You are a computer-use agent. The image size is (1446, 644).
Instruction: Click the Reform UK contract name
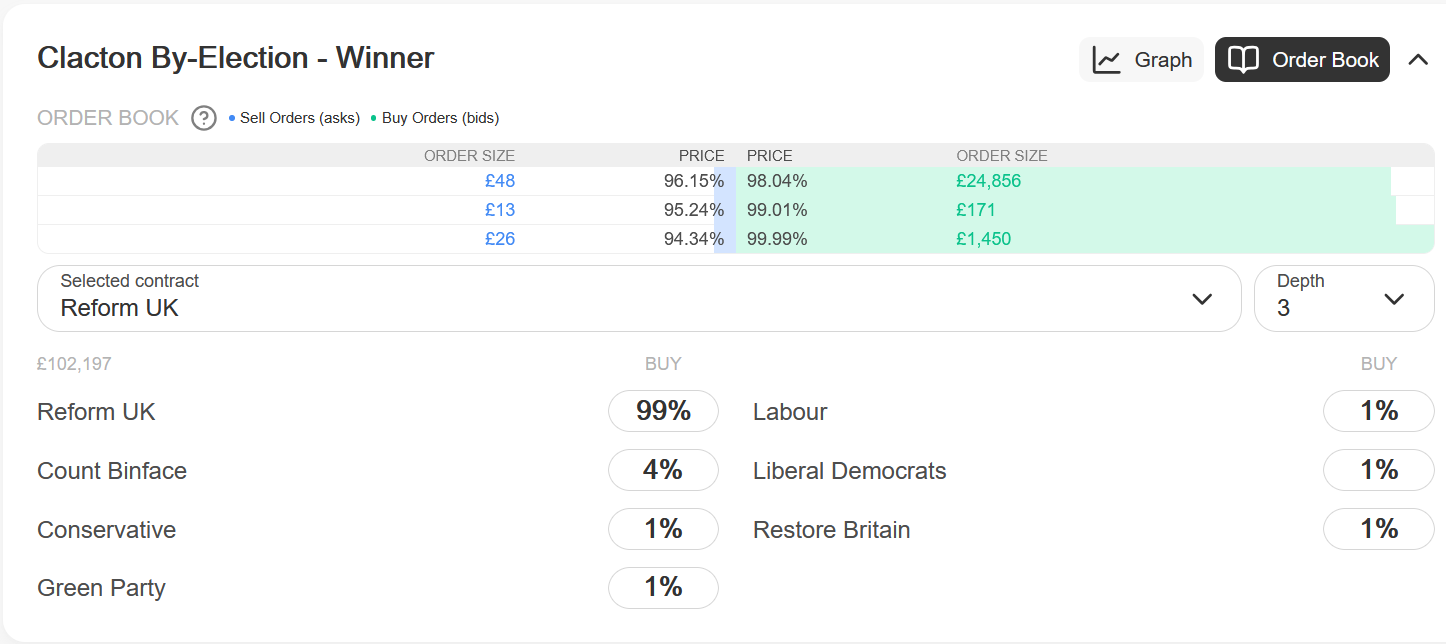tap(96, 412)
